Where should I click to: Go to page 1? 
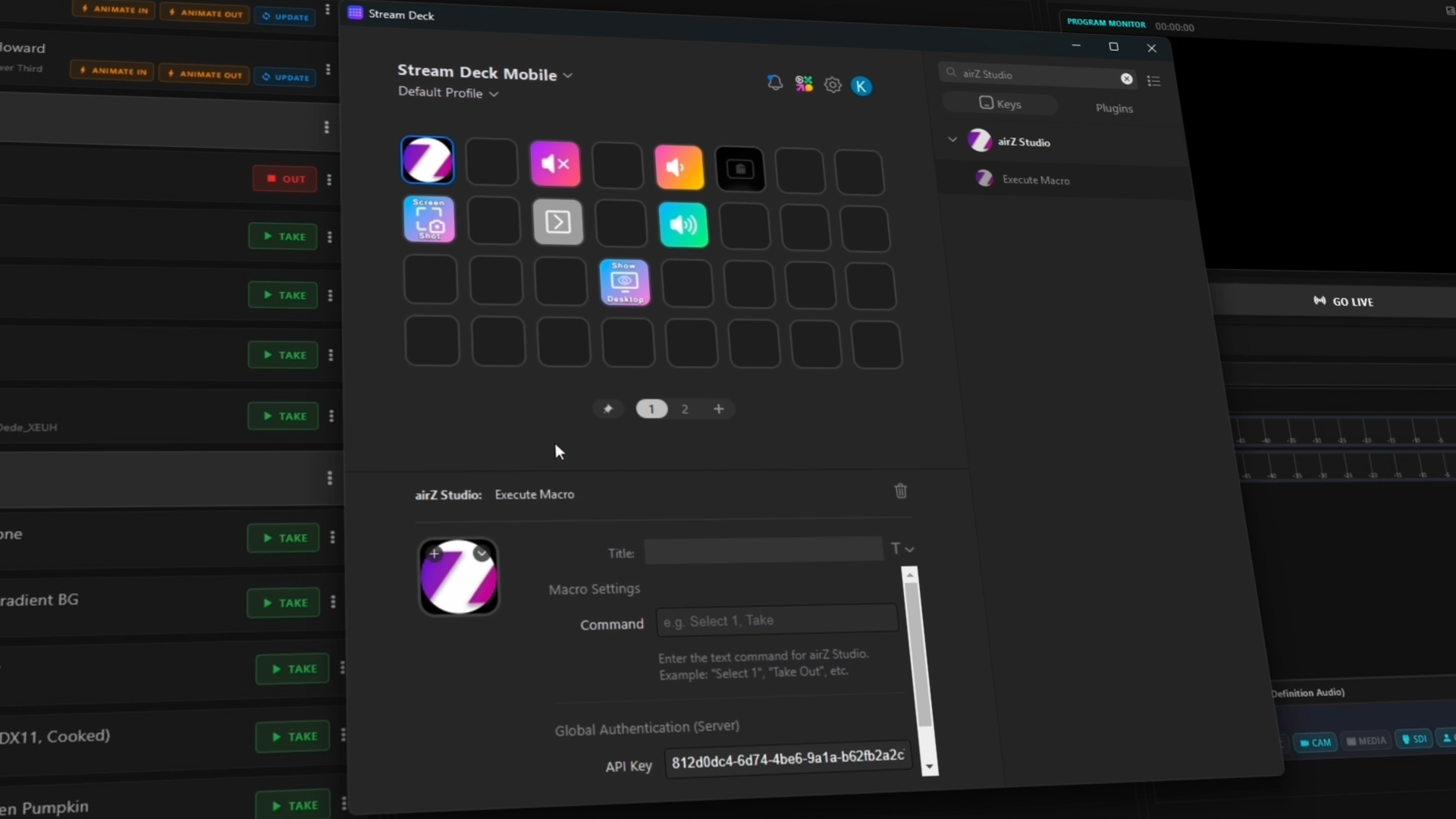[x=651, y=409]
